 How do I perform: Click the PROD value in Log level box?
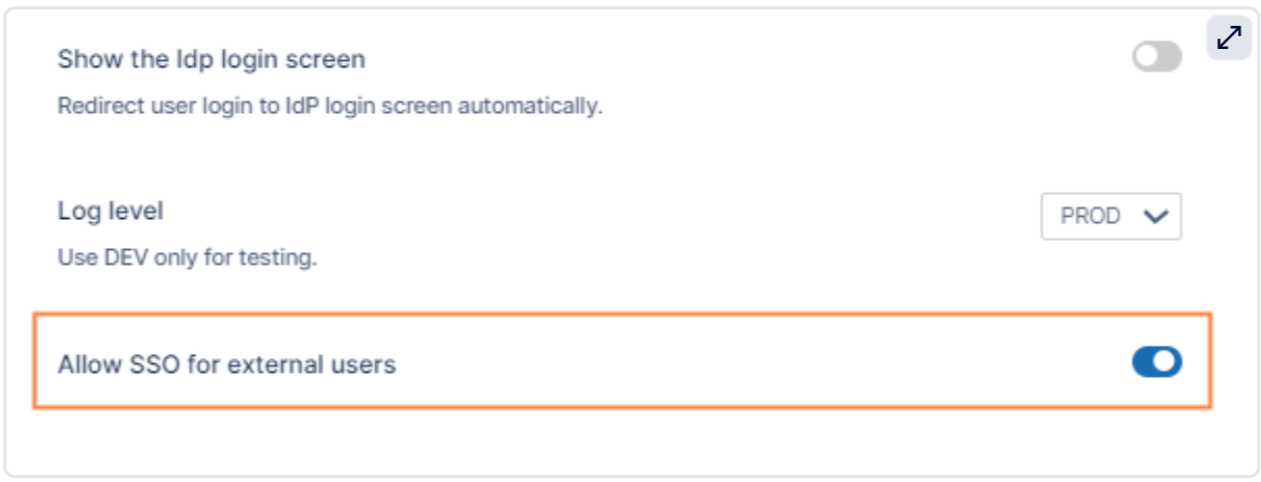(1090, 216)
